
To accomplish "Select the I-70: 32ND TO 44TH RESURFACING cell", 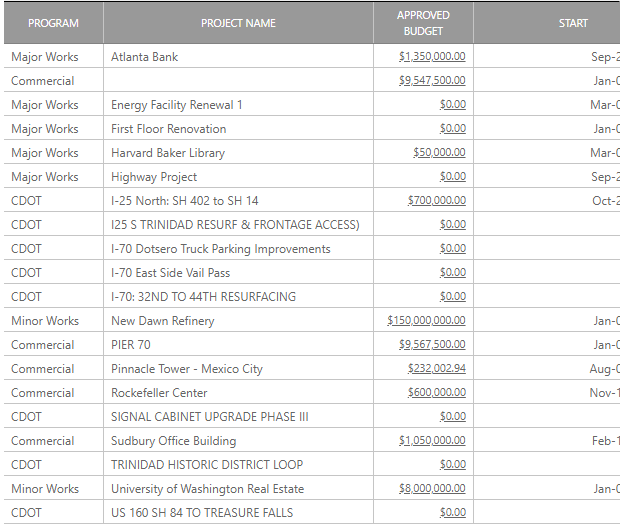I will tap(238, 297).
